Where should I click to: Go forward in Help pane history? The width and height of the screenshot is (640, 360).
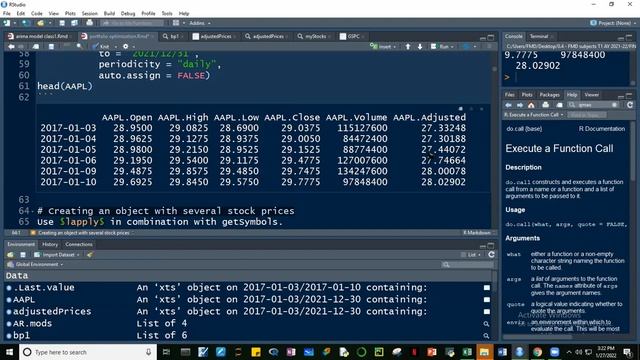click(x=520, y=105)
